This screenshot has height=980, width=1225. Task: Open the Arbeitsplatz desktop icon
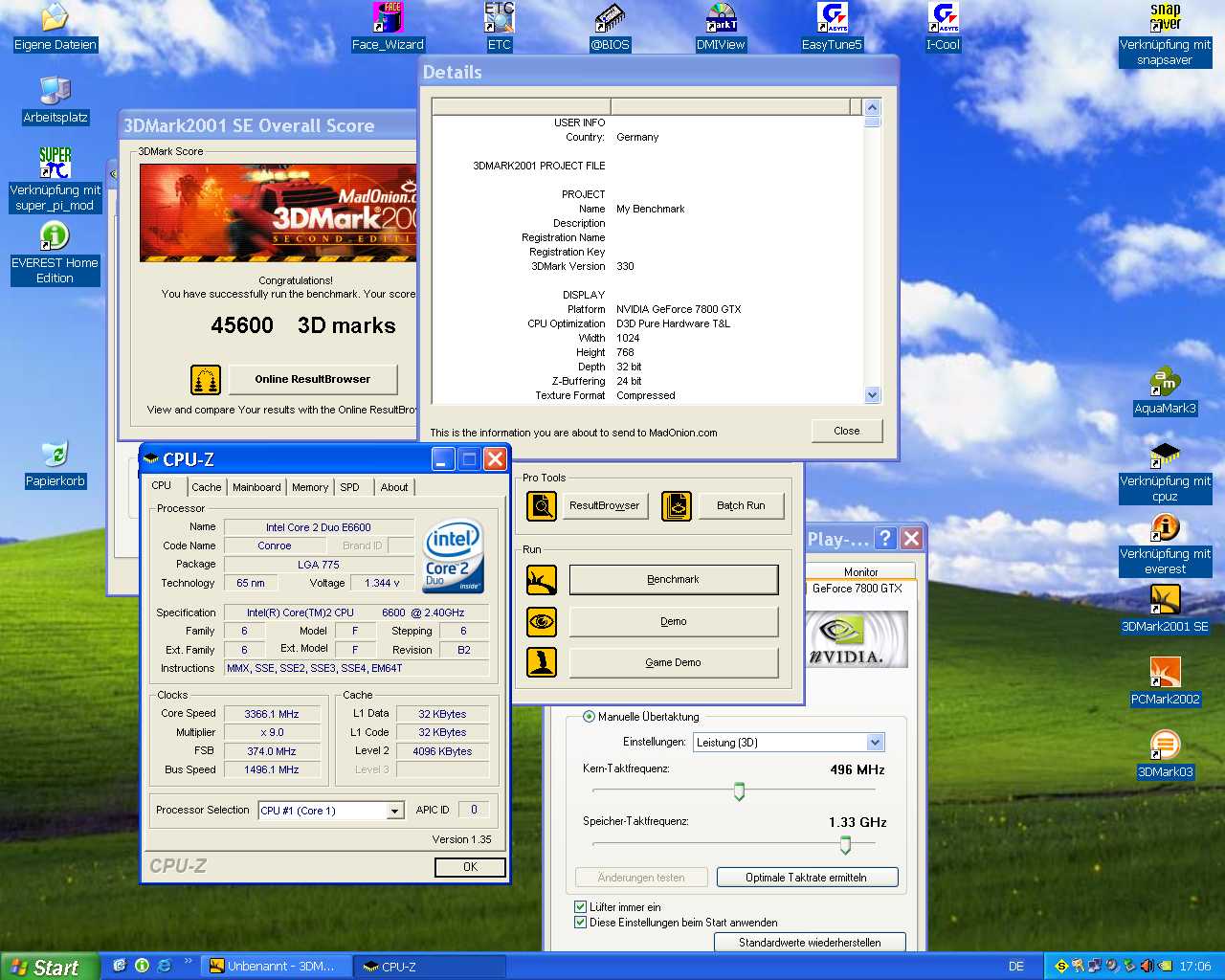[x=56, y=100]
